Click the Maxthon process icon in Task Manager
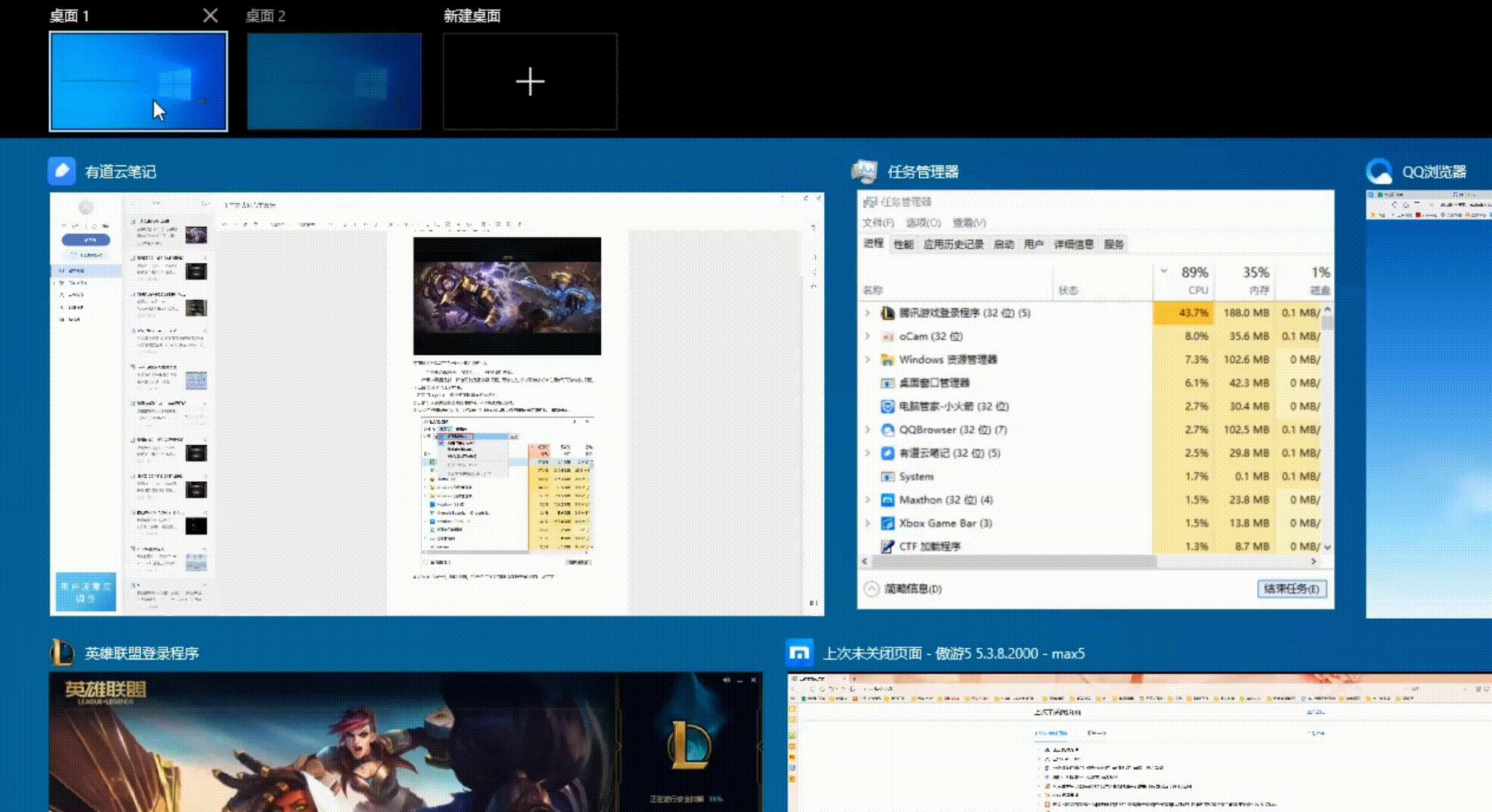1492x812 pixels. click(x=887, y=500)
